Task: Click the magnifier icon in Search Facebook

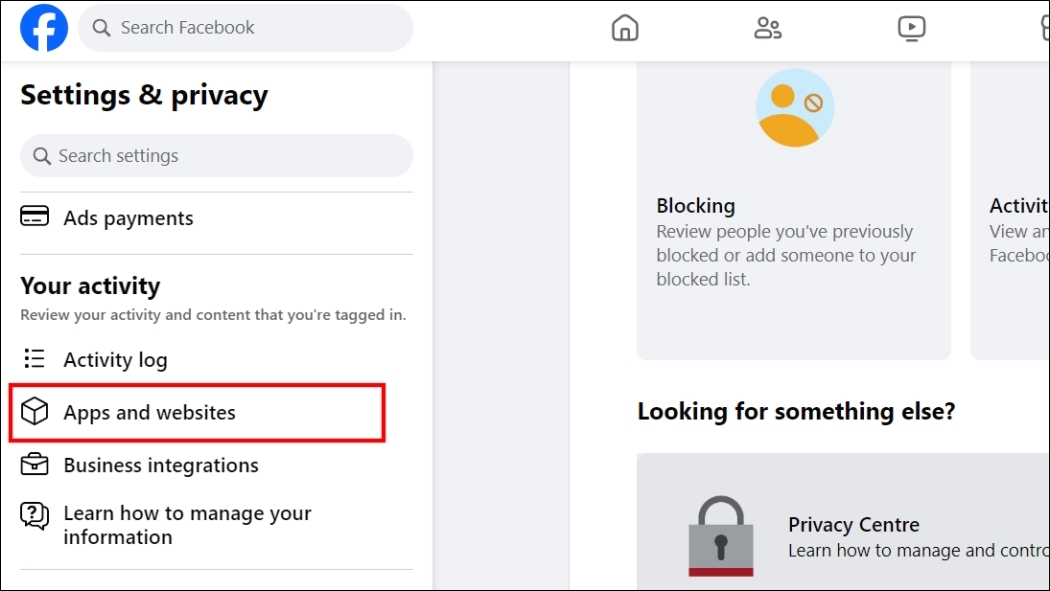Action: tap(101, 28)
